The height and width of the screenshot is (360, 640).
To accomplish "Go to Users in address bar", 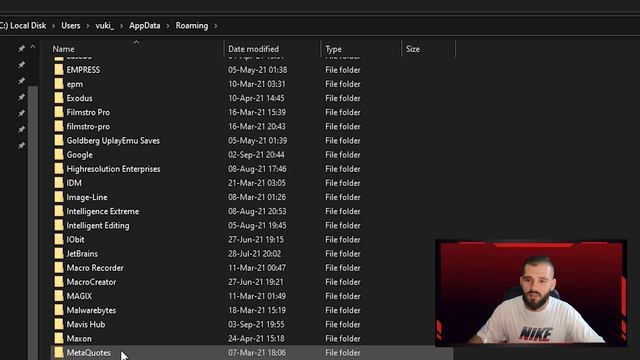I will [x=71, y=26].
